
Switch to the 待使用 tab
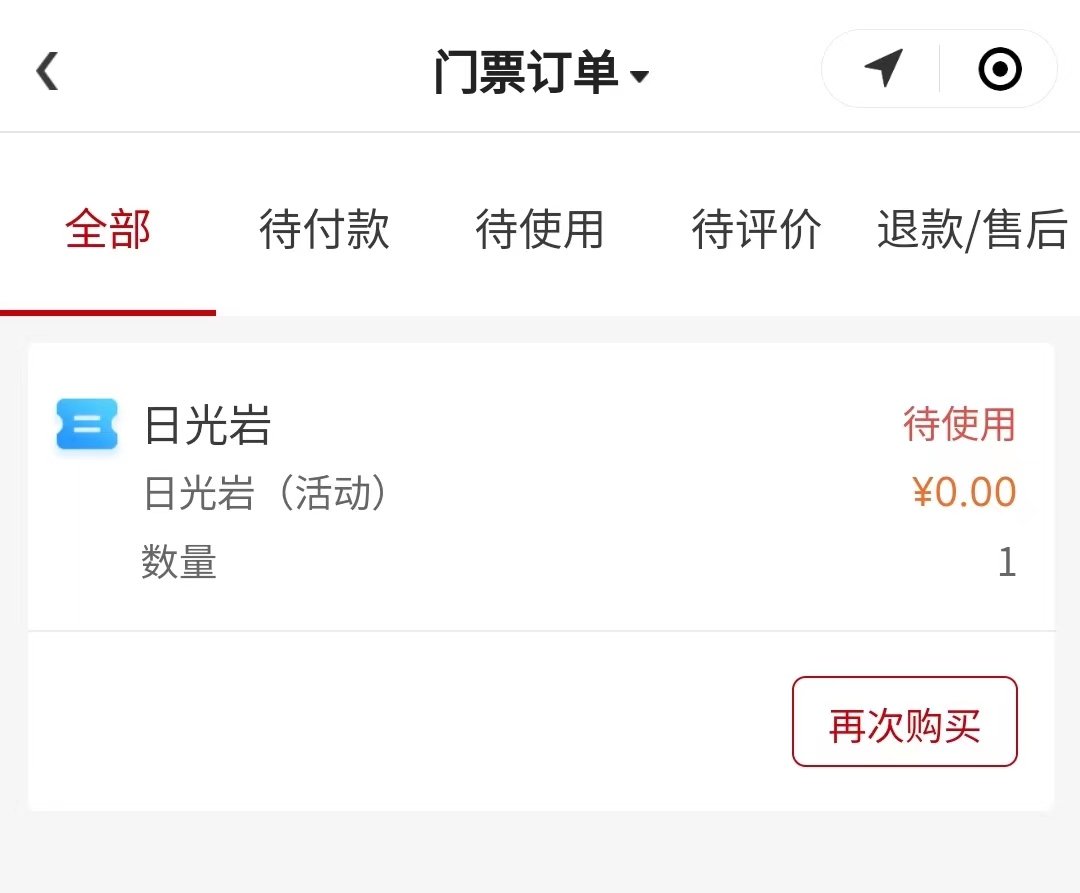tap(540, 230)
